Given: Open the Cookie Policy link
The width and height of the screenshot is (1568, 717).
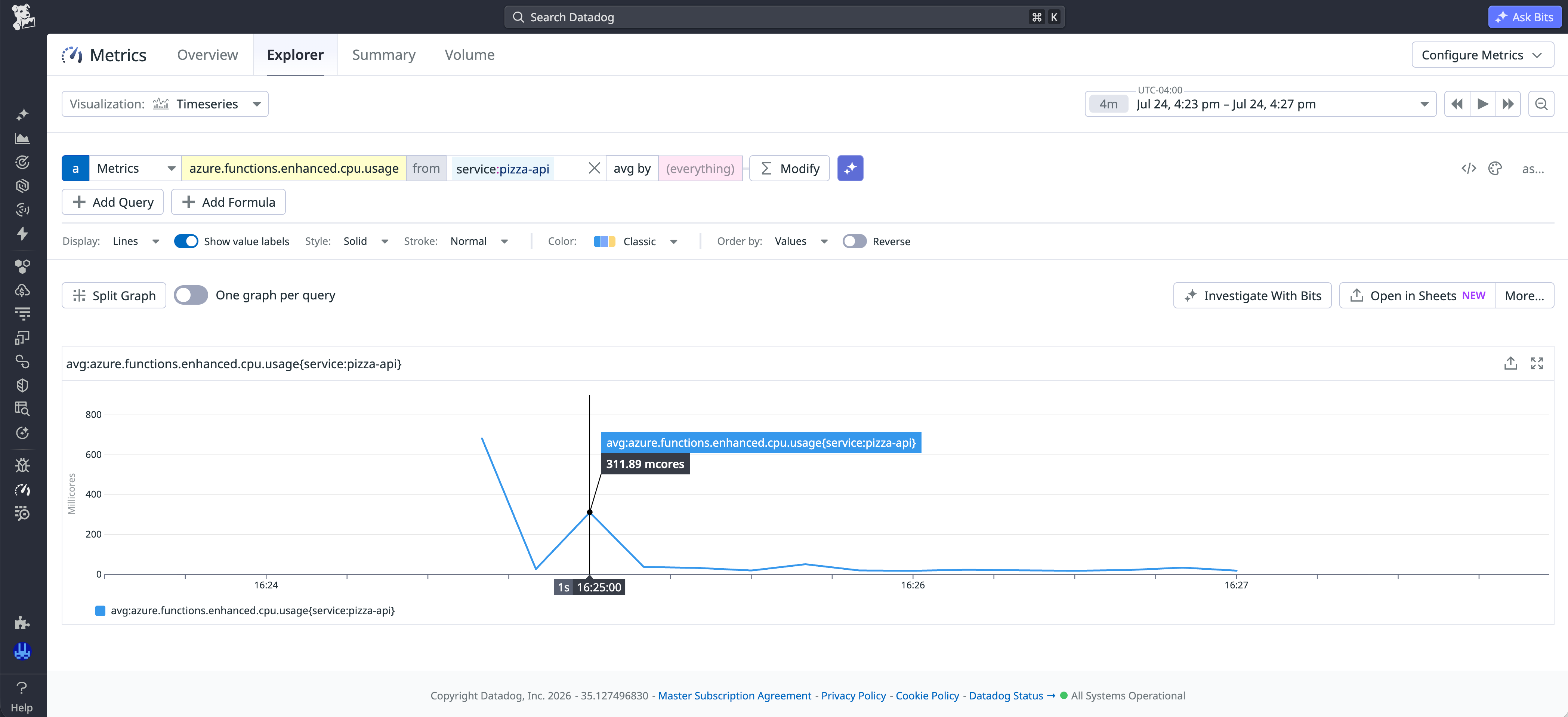Looking at the screenshot, I should pos(927,696).
